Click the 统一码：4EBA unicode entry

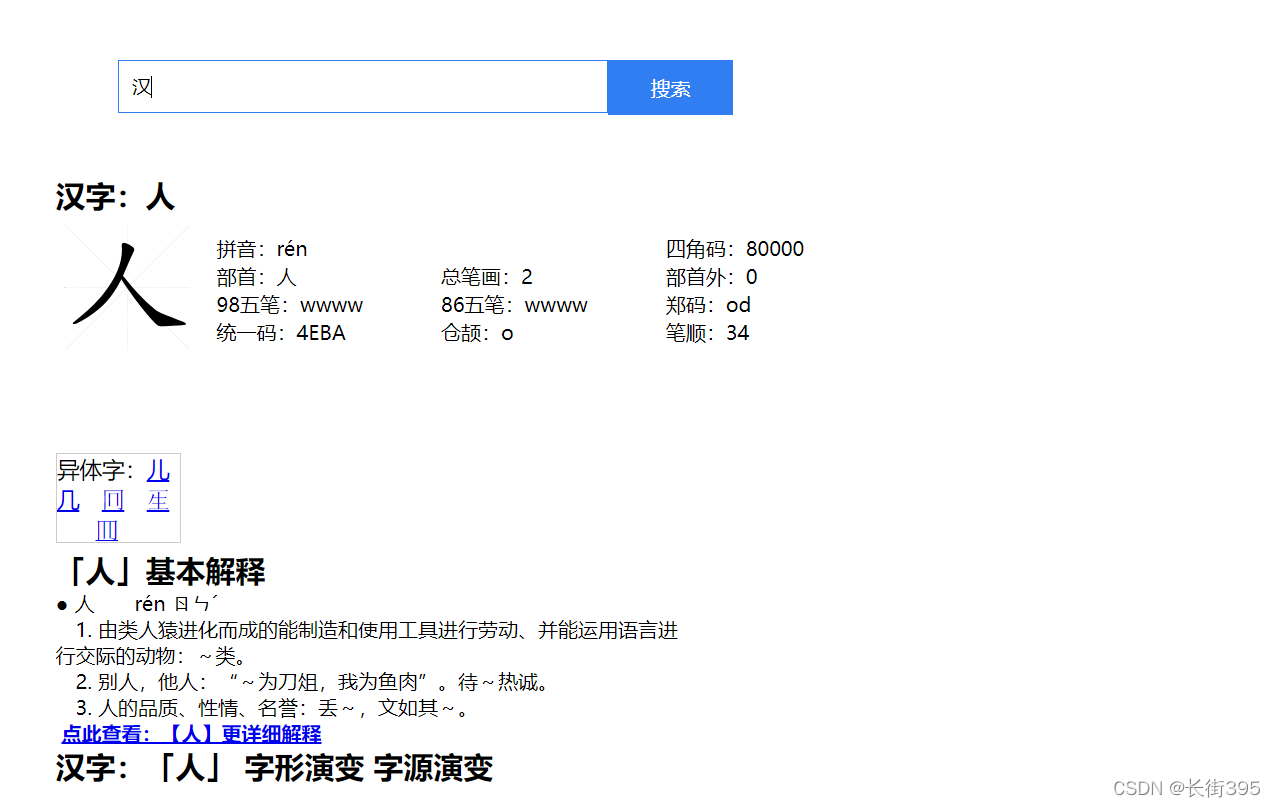point(281,333)
